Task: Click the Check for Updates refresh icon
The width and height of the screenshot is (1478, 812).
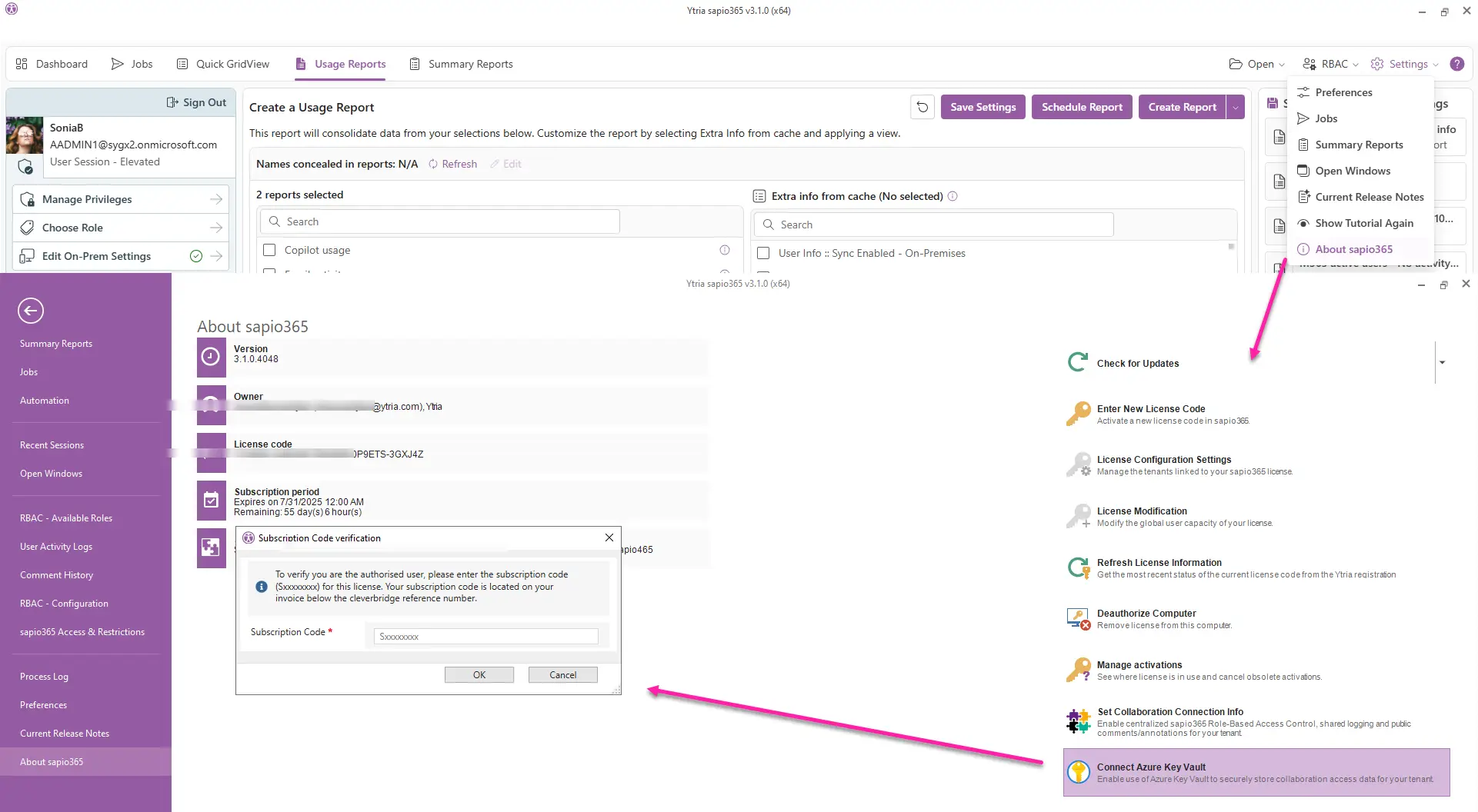Action: click(1078, 362)
